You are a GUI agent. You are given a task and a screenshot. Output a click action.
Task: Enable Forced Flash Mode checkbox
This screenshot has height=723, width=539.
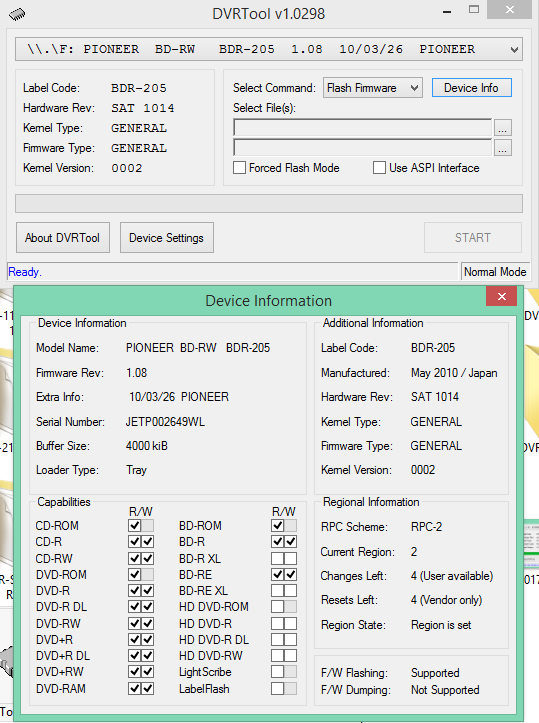239,168
